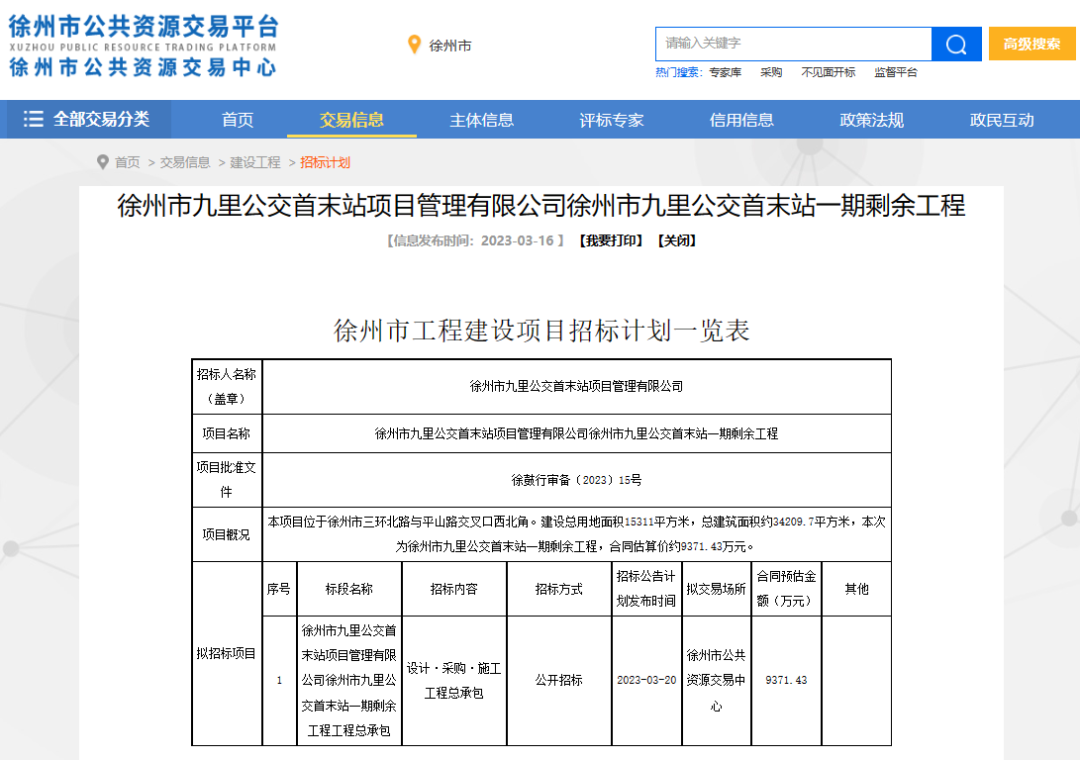The image size is (1080, 760).
Task: Go to the 首页 navigation tab
Action: click(x=238, y=120)
